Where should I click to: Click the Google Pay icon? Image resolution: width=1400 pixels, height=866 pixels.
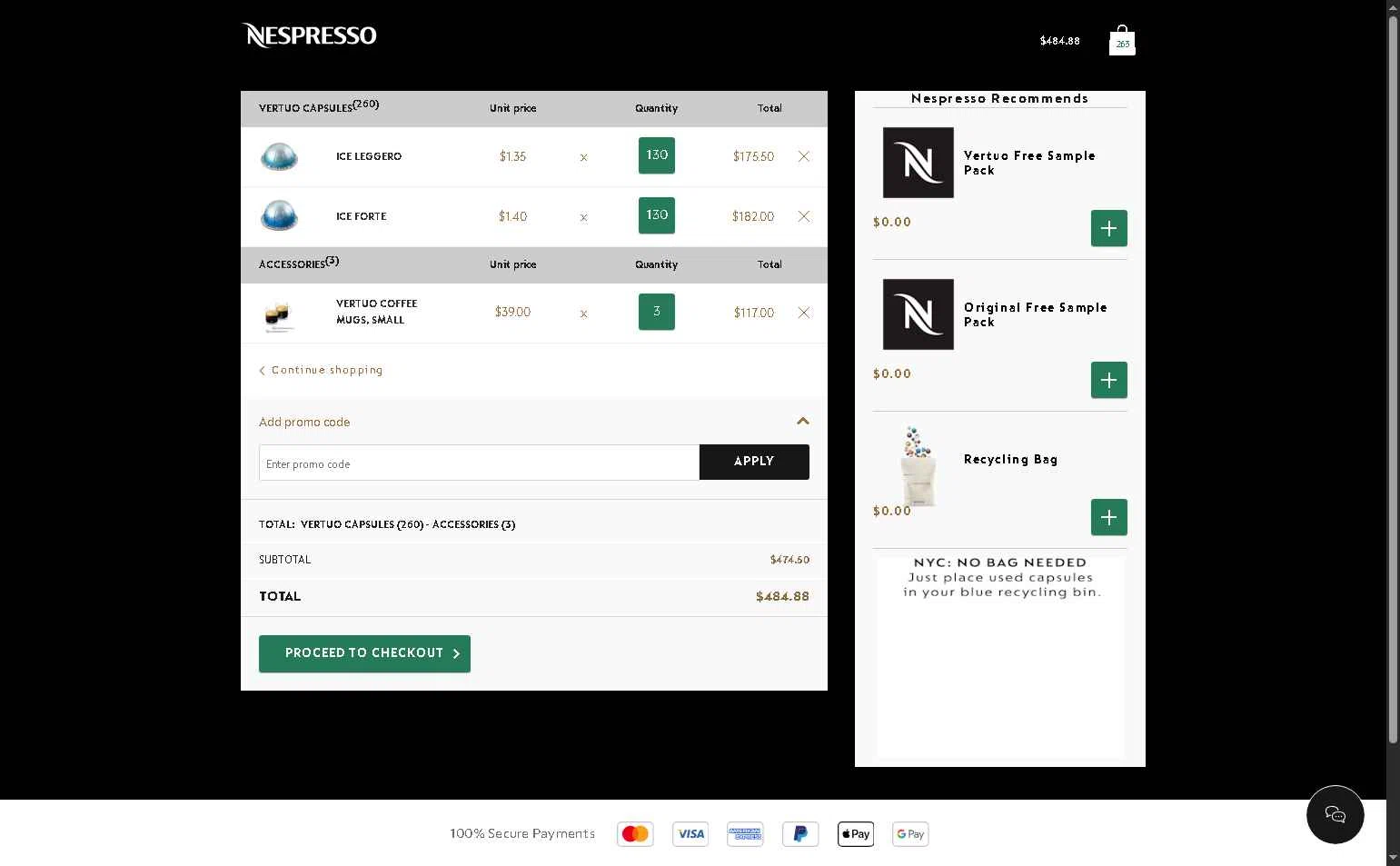[x=910, y=834]
